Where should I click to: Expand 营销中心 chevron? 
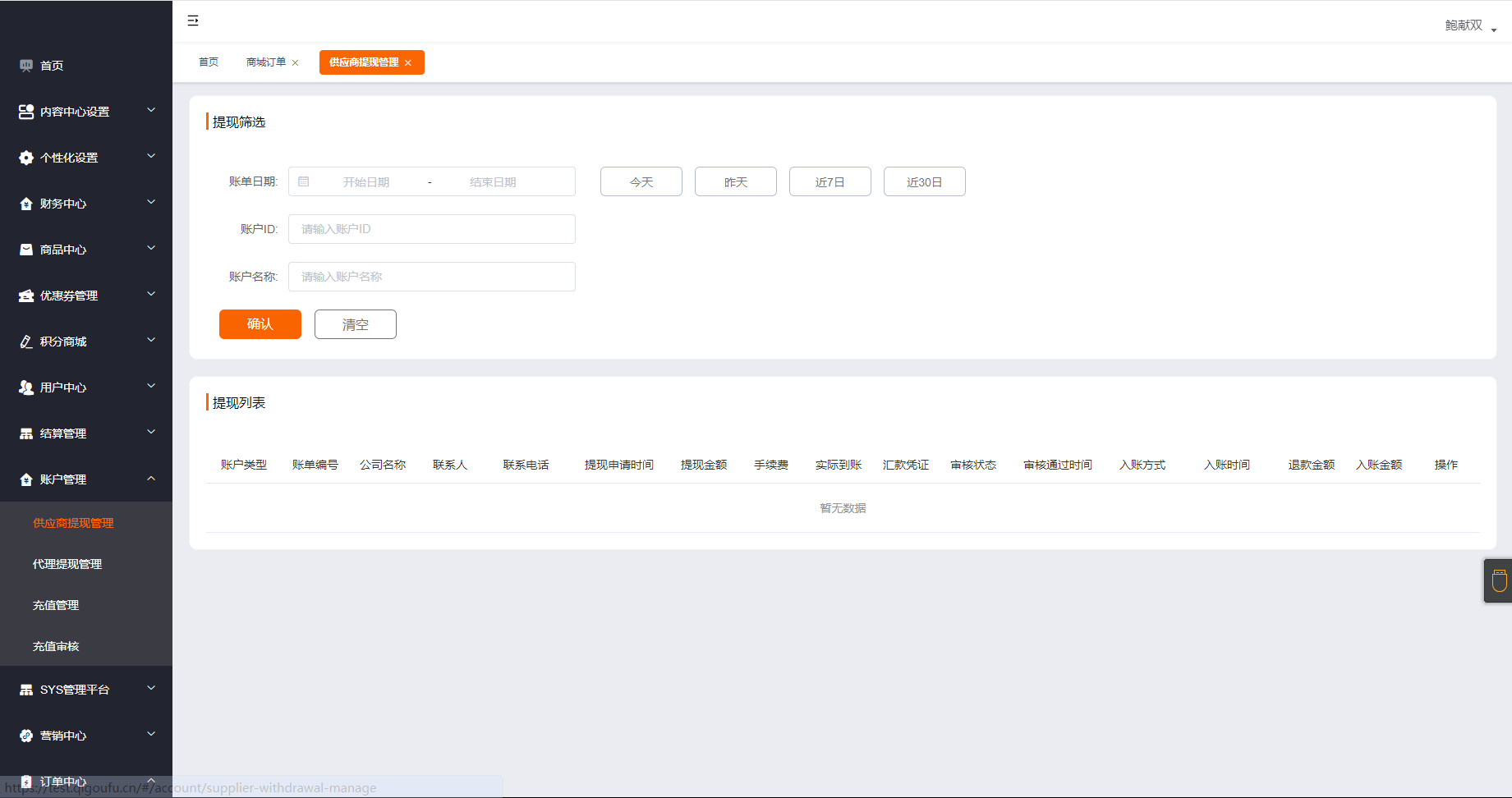151,734
